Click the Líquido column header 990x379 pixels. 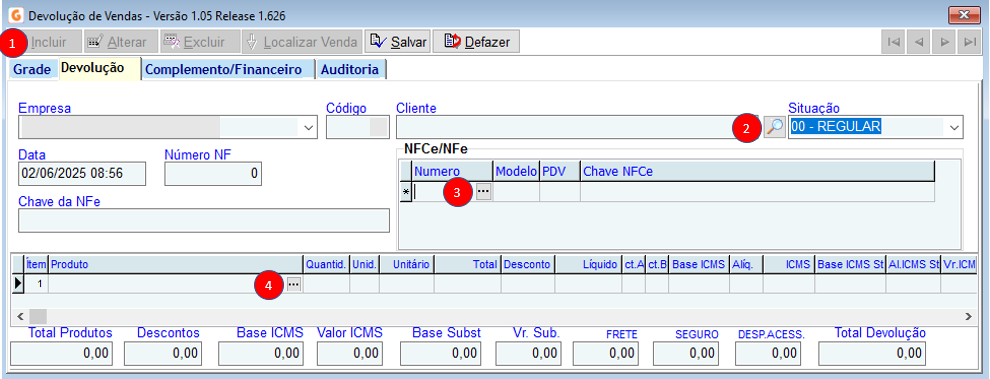[588, 265]
